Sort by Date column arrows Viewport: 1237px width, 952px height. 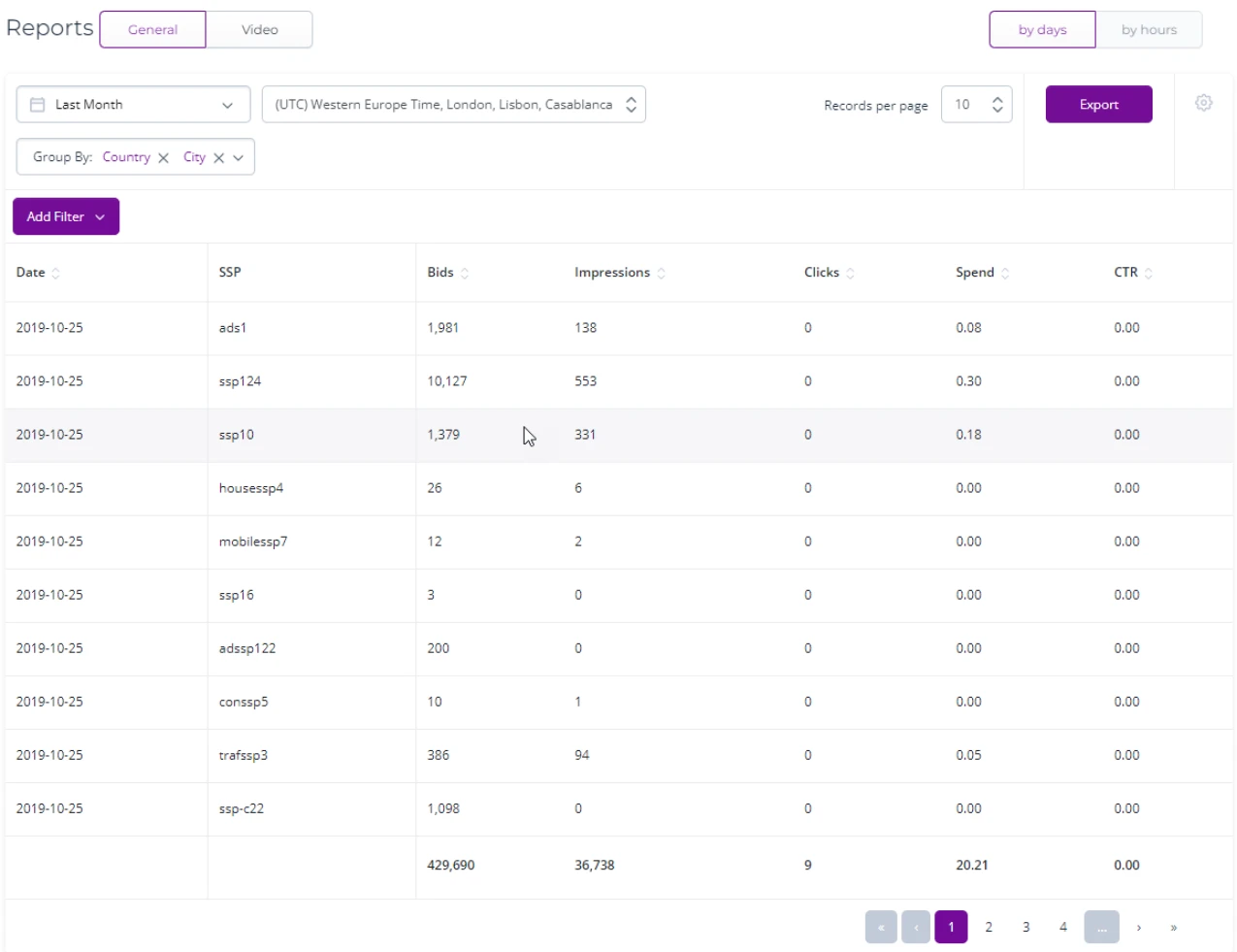[x=56, y=274]
